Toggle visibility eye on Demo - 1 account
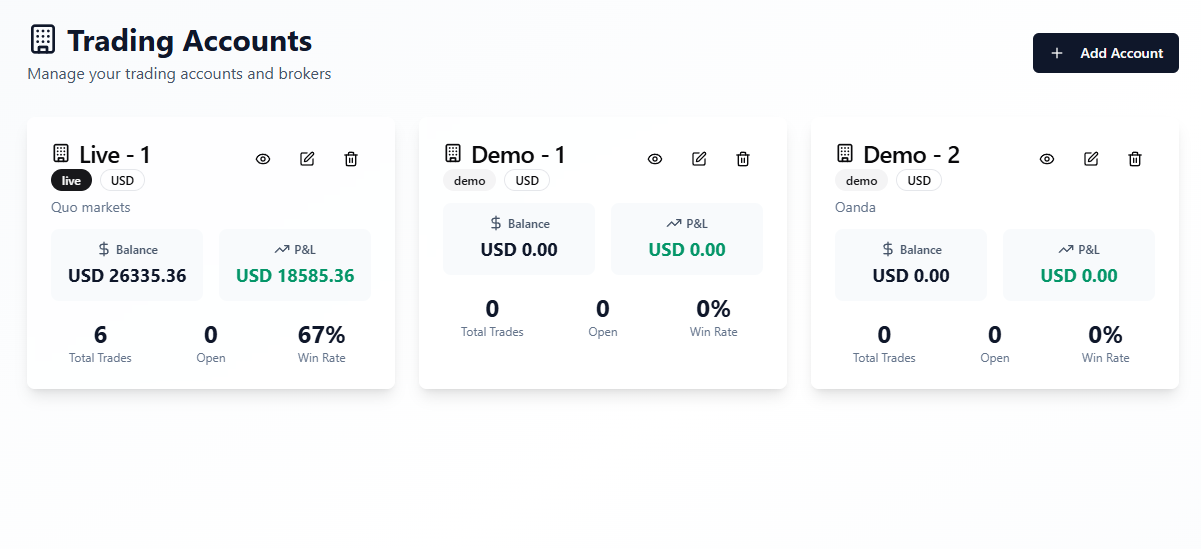 [x=655, y=159]
